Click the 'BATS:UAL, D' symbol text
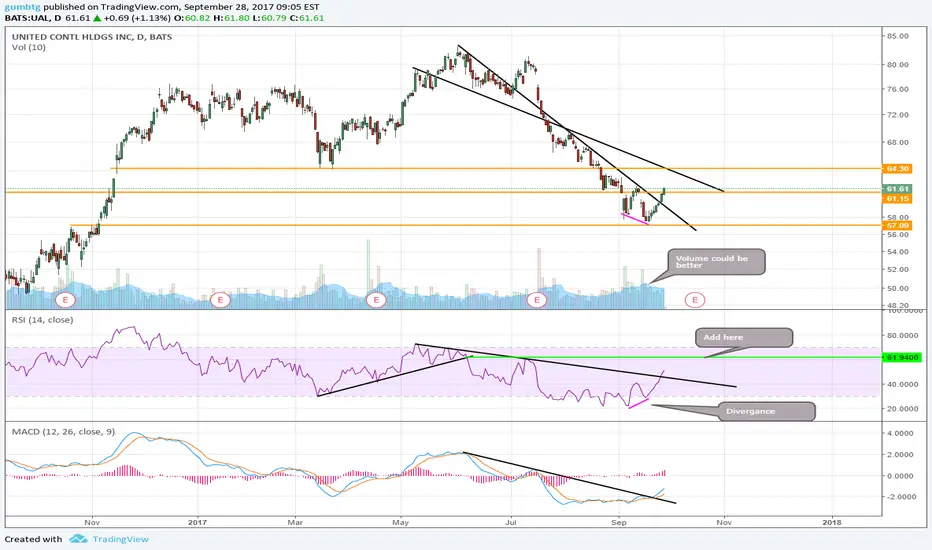This screenshot has width=932, height=550. pos(33,18)
